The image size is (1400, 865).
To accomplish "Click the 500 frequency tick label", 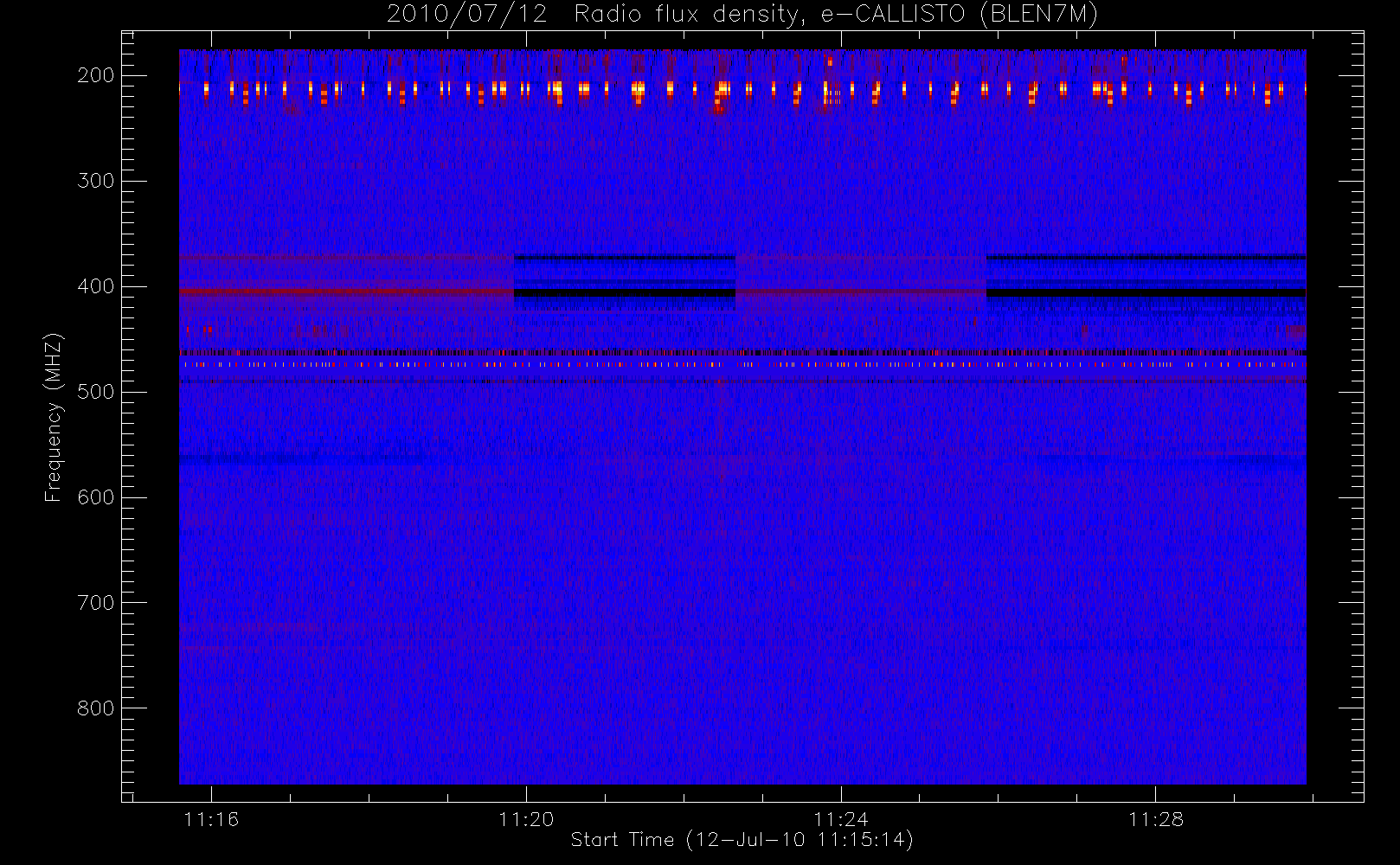I will click(x=96, y=392).
